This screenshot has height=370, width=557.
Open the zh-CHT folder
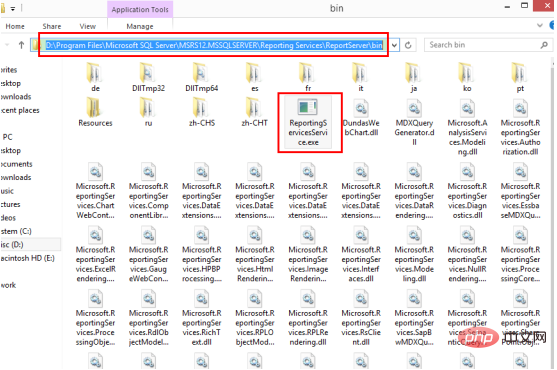pyautogui.click(x=255, y=112)
